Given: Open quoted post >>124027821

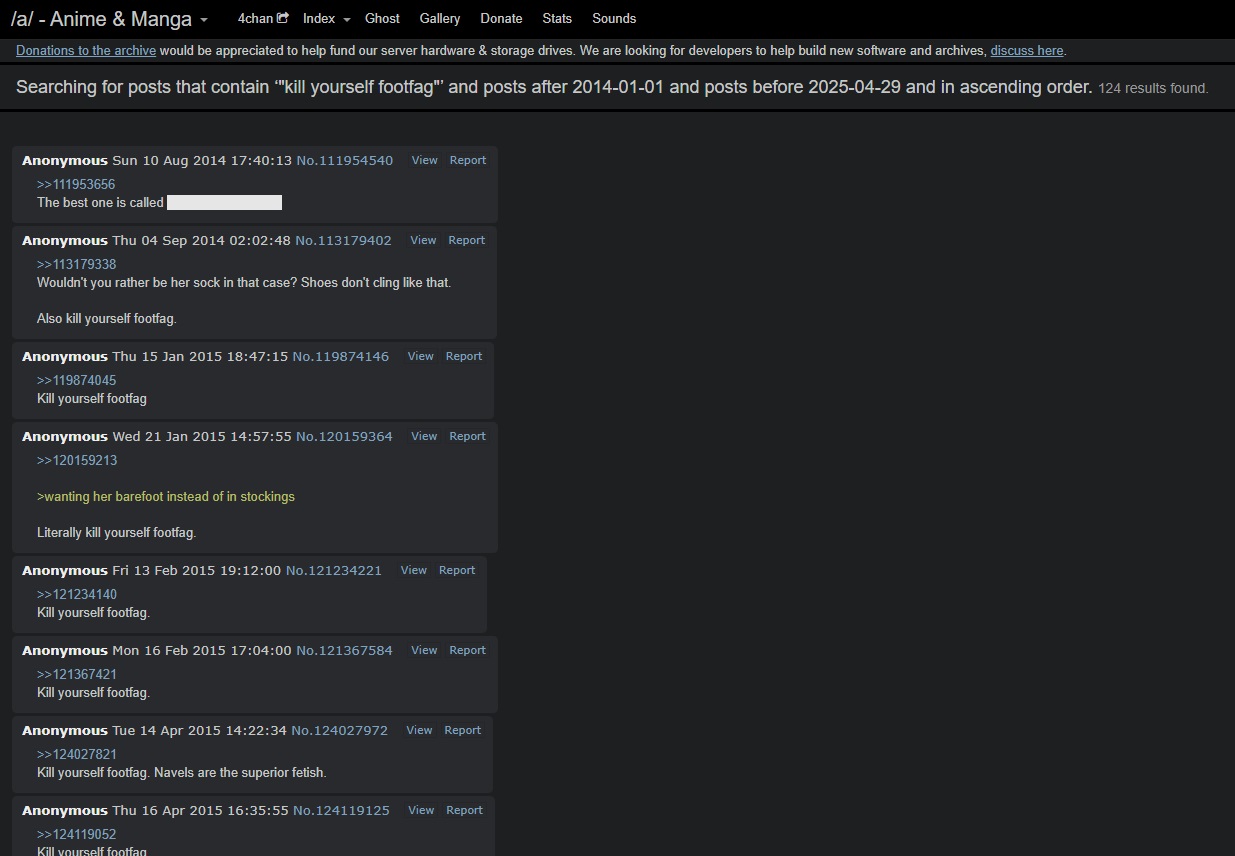Looking at the screenshot, I should click(77, 754).
